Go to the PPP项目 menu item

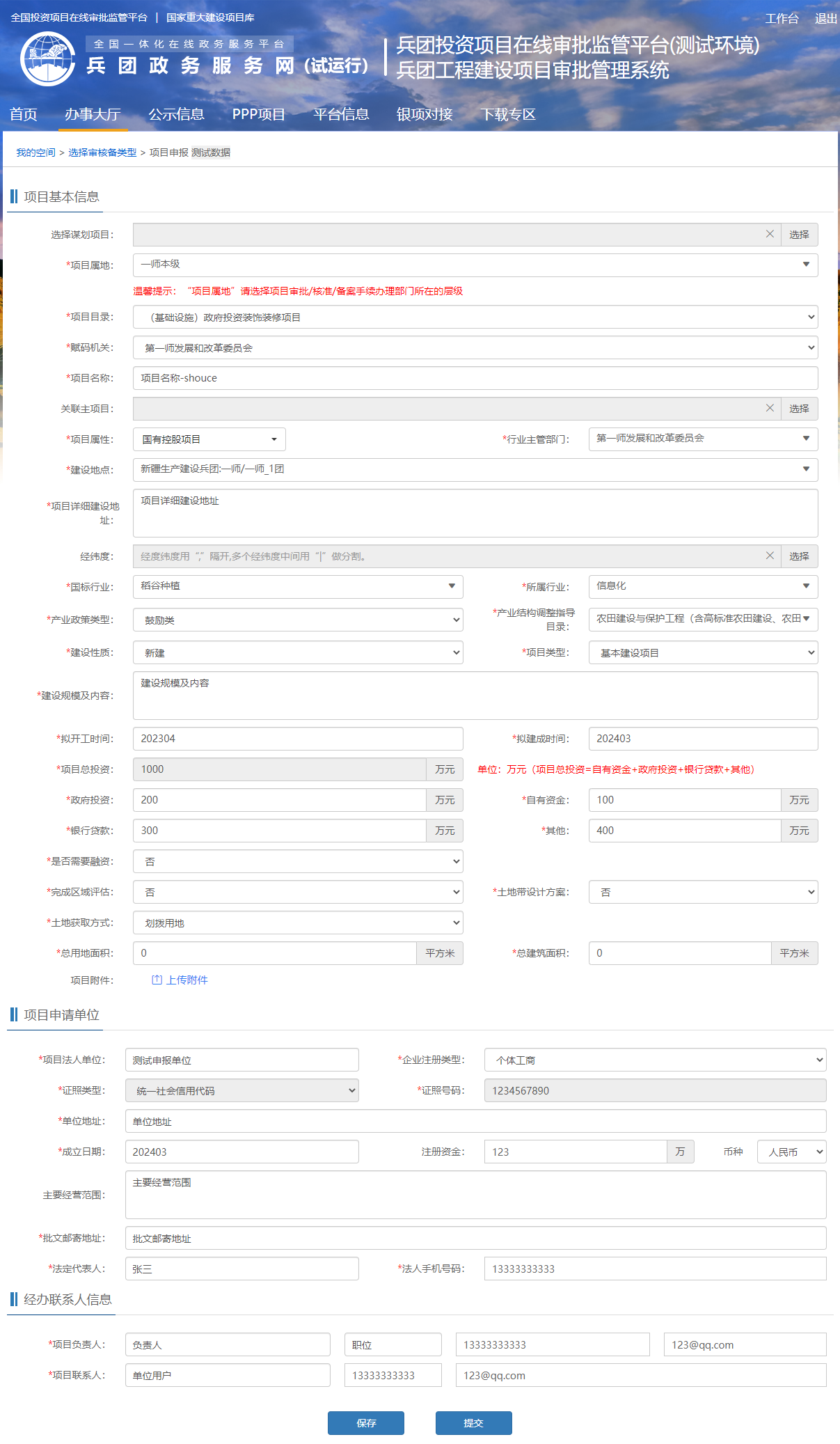point(258,114)
